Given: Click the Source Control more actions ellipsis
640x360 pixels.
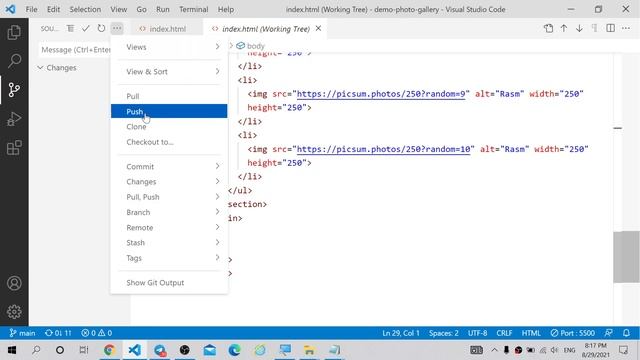Looking at the screenshot, I should point(117,28).
